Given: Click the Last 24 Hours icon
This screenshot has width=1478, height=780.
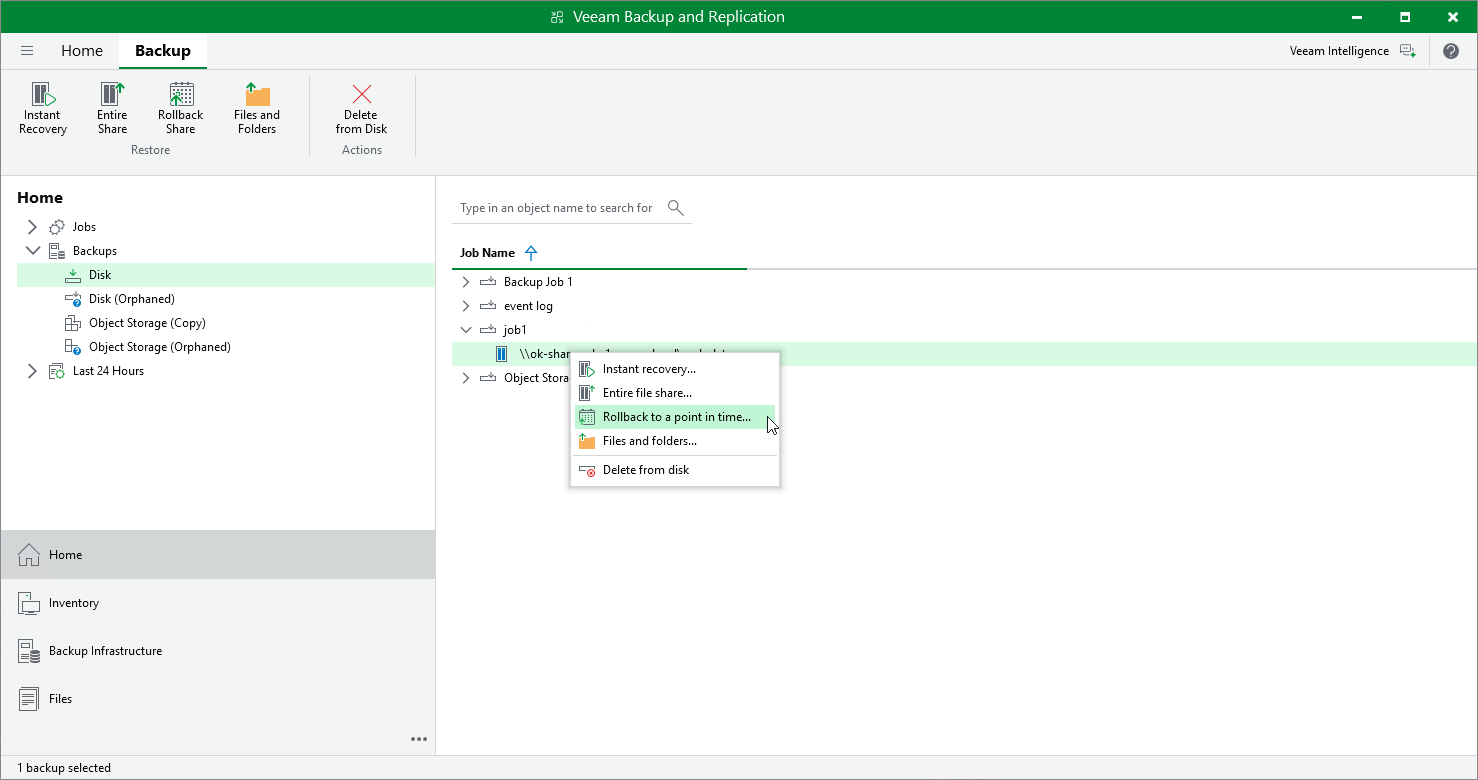Looking at the screenshot, I should (57, 371).
